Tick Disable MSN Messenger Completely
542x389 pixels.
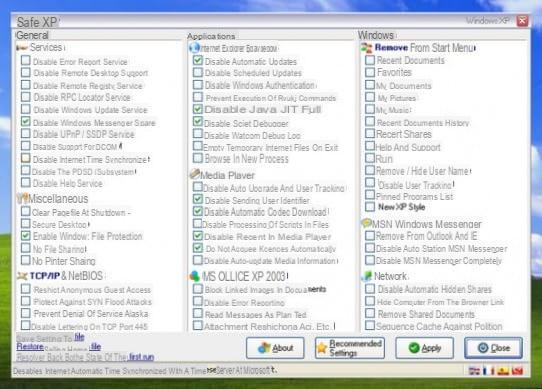tap(370, 260)
